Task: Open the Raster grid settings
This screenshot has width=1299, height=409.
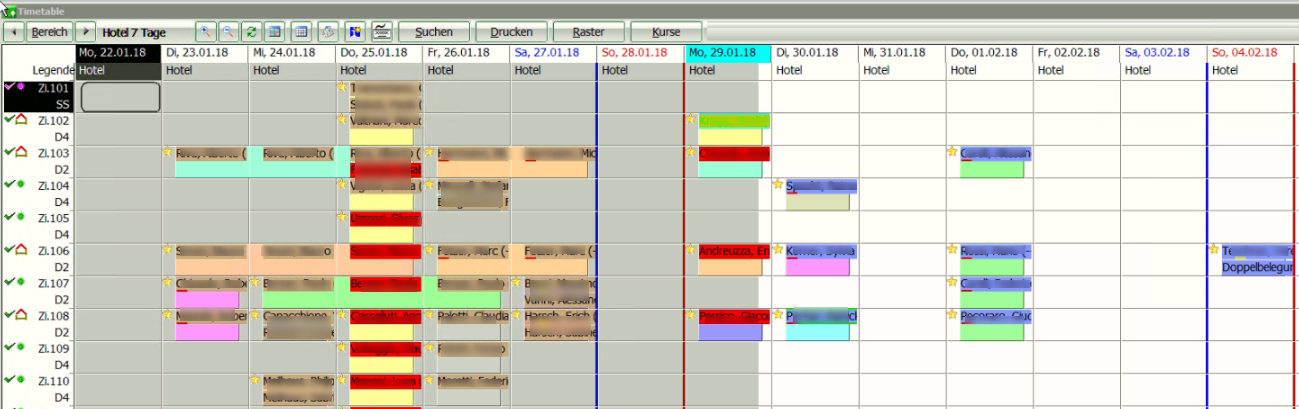Action: (588, 32)
